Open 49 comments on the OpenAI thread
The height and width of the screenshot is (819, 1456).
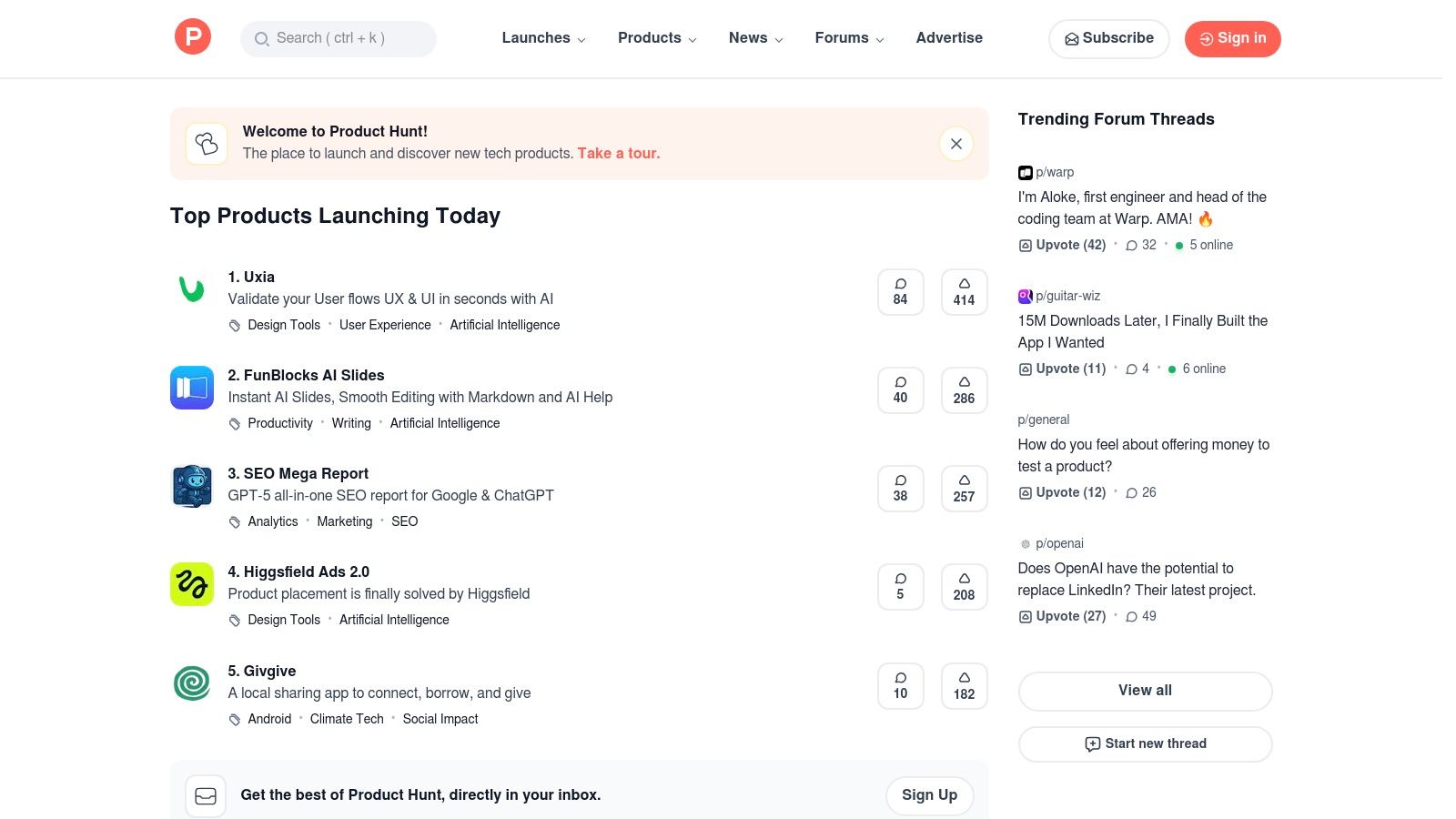(1141, 616)
